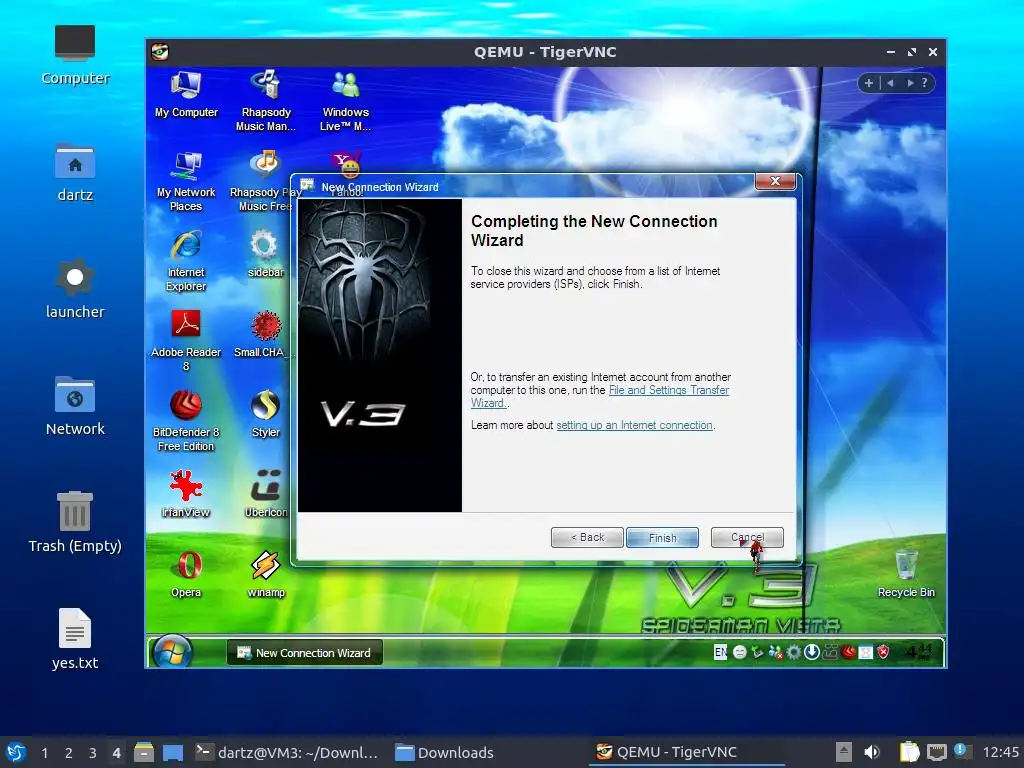This screenshot has height=768, width=1024.
Task: Click the 12:45 host clock
Action: 1000,752
